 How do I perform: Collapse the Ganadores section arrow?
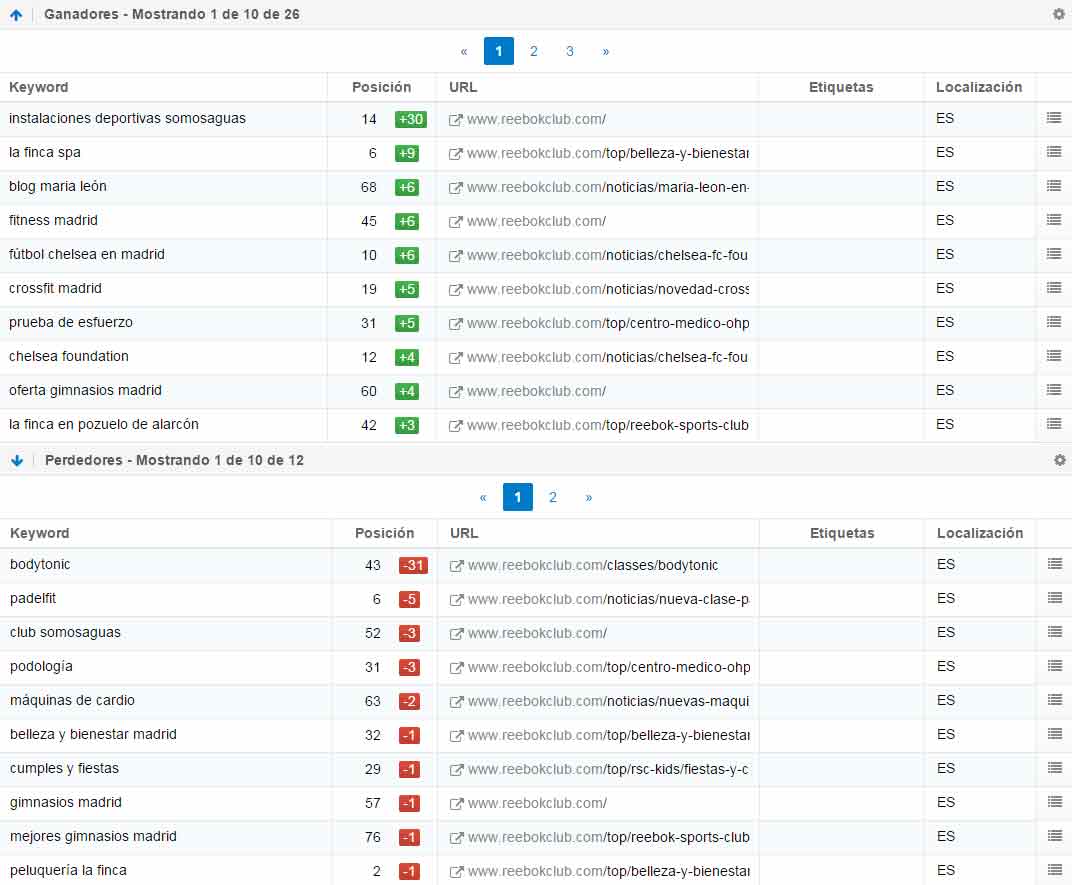[16, 15]
